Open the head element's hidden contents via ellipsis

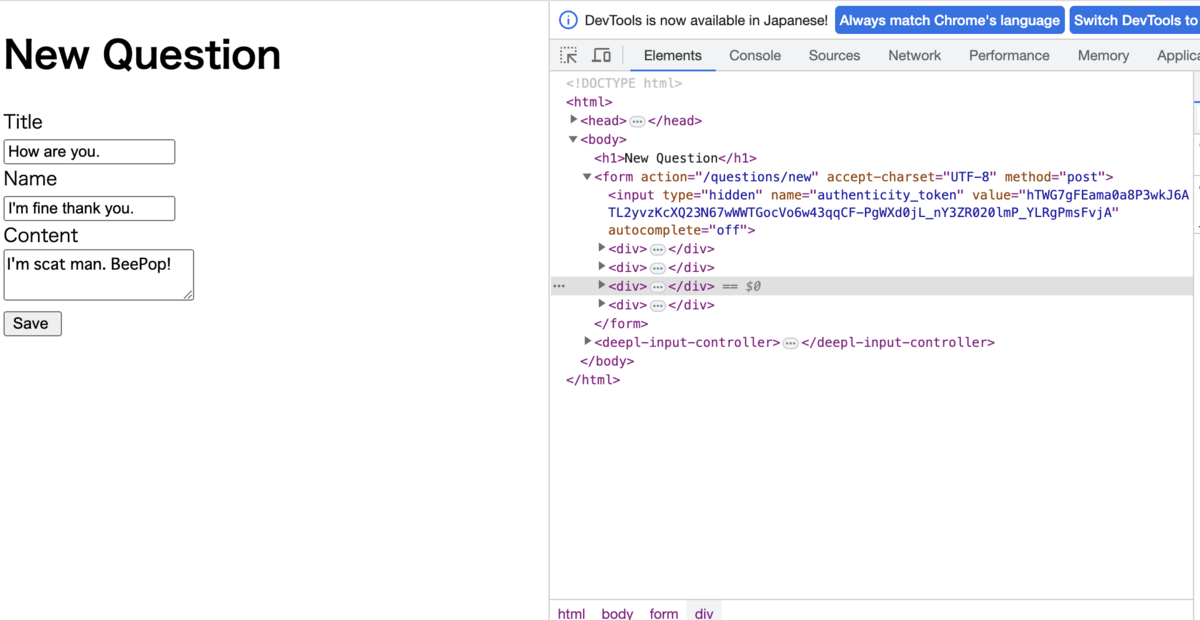point(637,120)
